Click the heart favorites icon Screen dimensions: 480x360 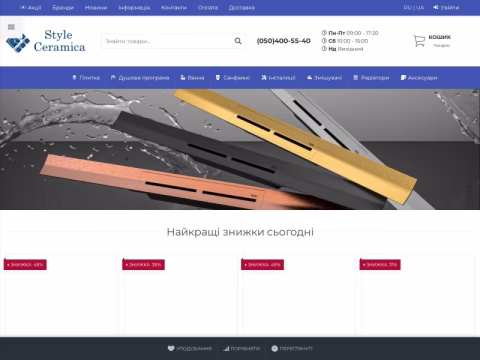171,348
